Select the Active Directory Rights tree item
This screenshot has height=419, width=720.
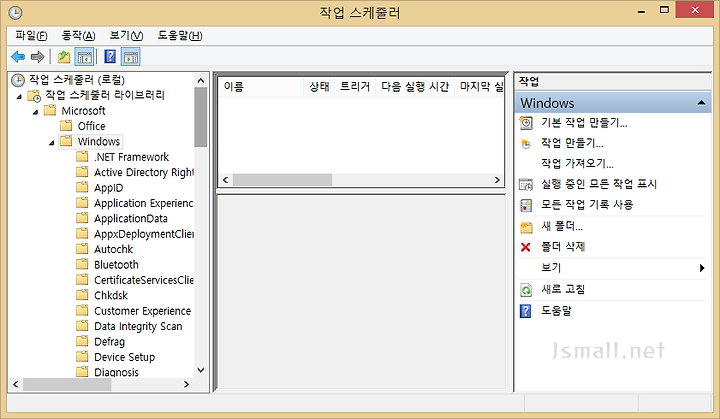click(x=143, y=172)
